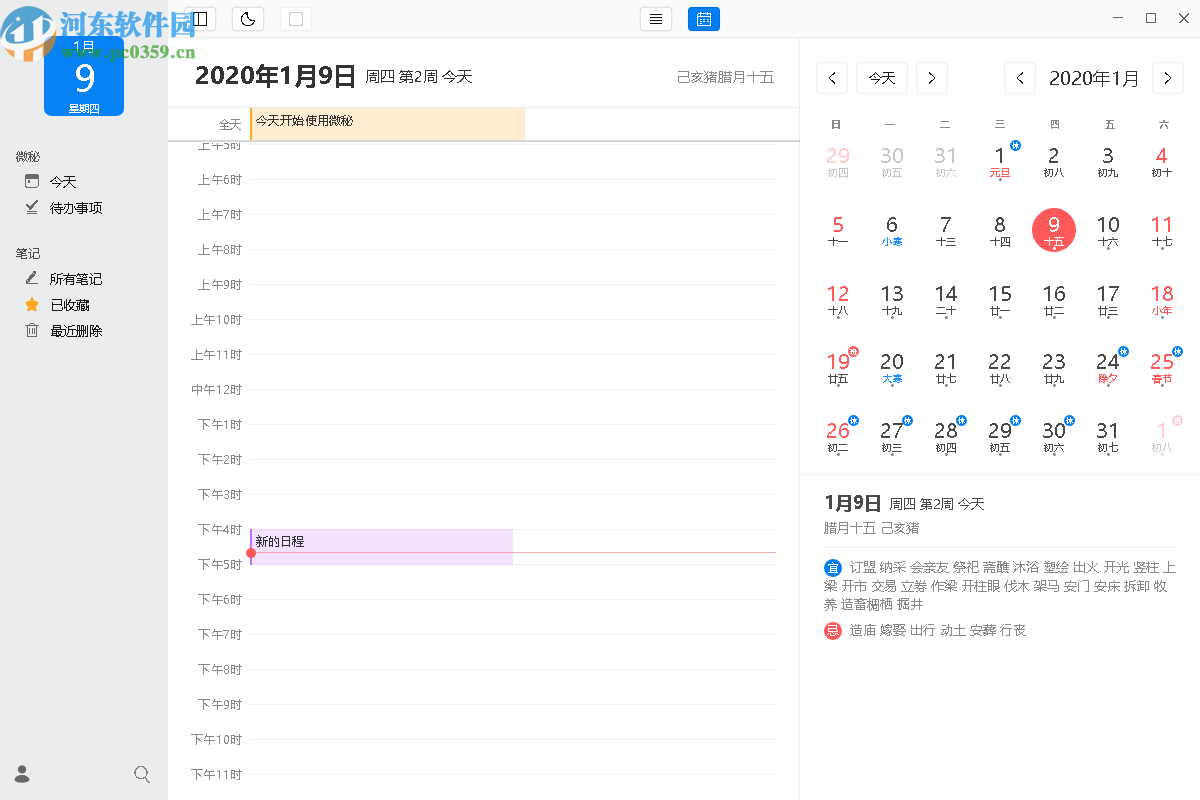Select January 15 in mini calendar

[1000, 299]
